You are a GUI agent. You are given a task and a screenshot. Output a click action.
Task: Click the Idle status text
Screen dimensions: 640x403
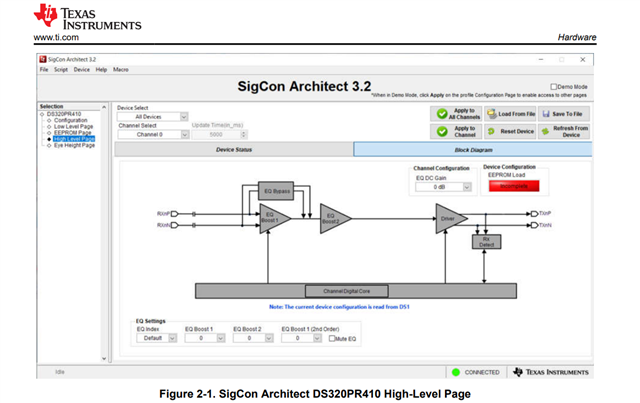pyautogui.click(x=60, y=372)
